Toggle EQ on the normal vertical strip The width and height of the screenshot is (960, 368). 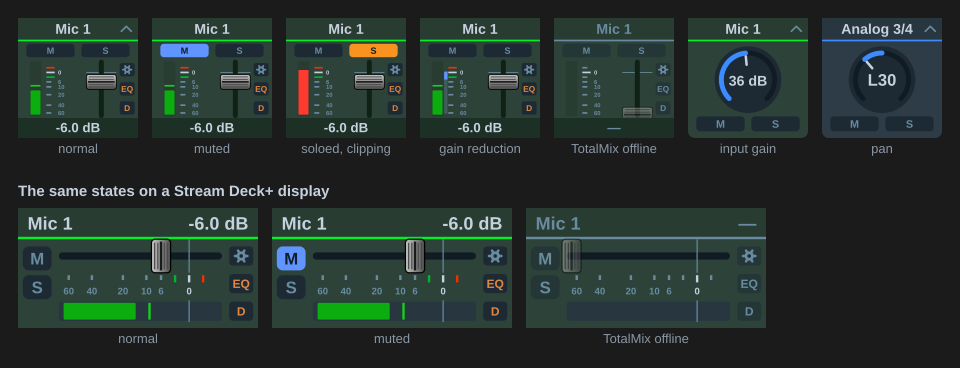pos(127,89)
